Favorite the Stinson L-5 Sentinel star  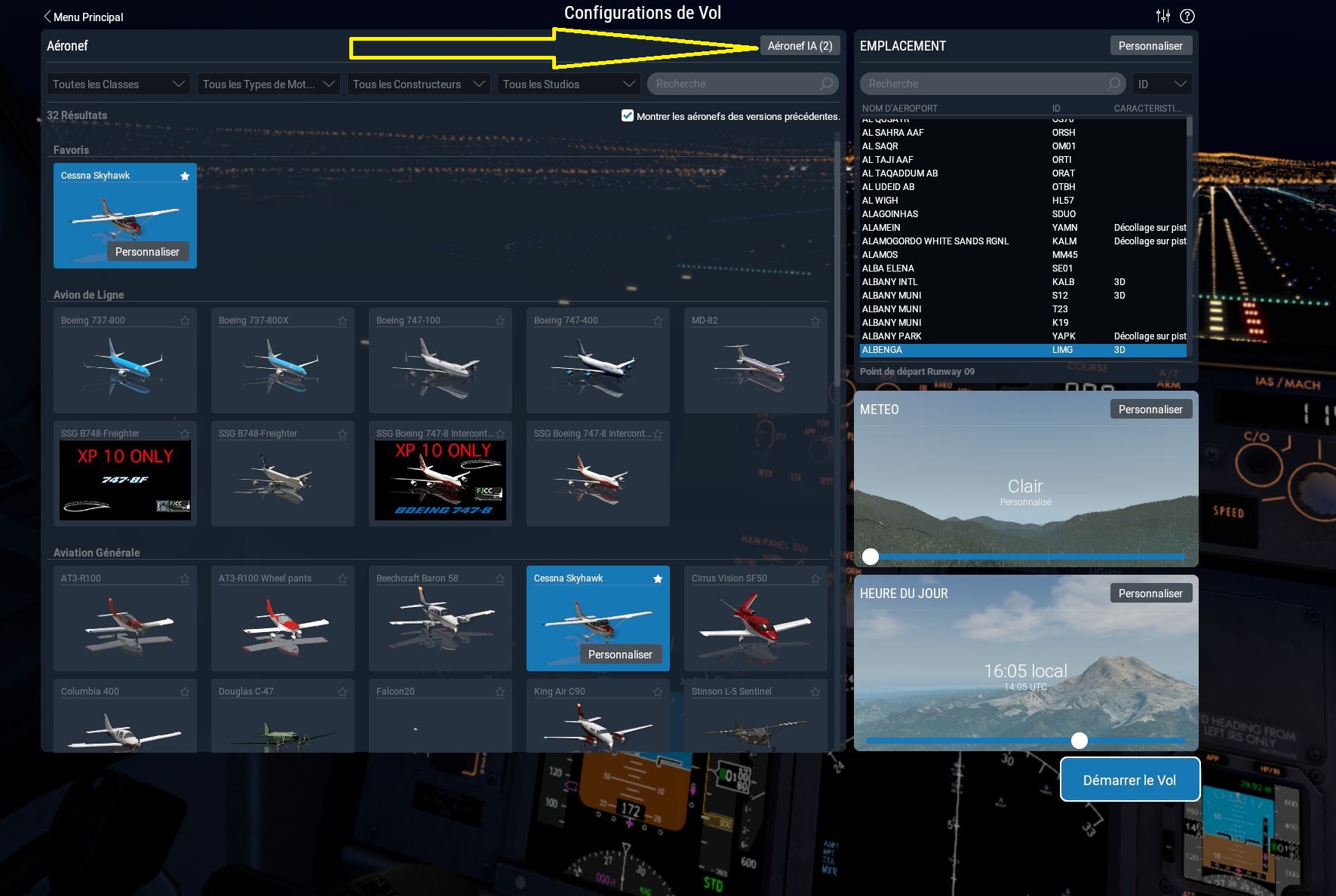coord(815,692)
